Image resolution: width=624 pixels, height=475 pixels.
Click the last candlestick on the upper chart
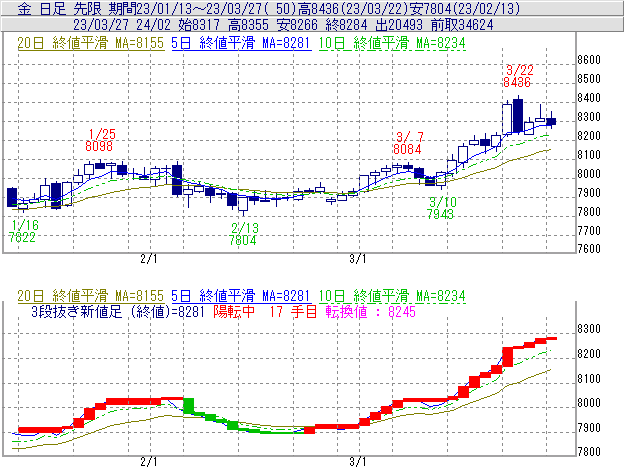(551, 121)
